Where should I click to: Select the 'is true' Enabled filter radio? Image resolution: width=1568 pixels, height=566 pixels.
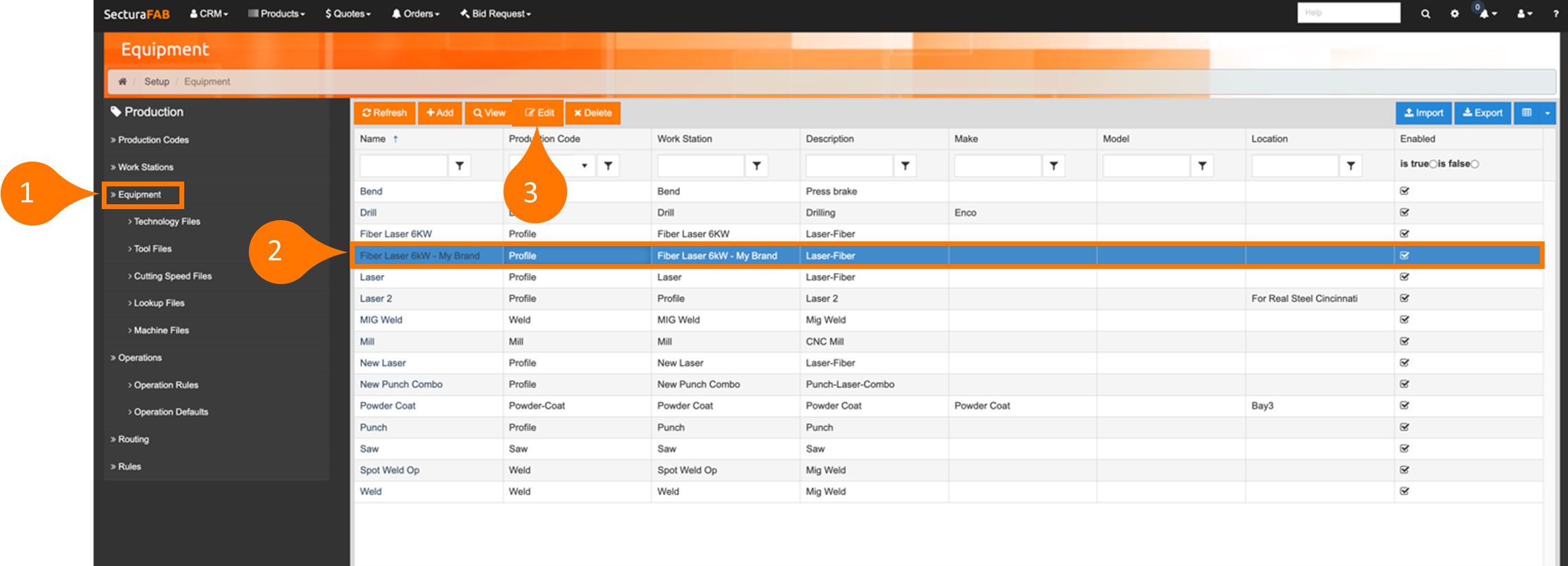(1433, 164)
